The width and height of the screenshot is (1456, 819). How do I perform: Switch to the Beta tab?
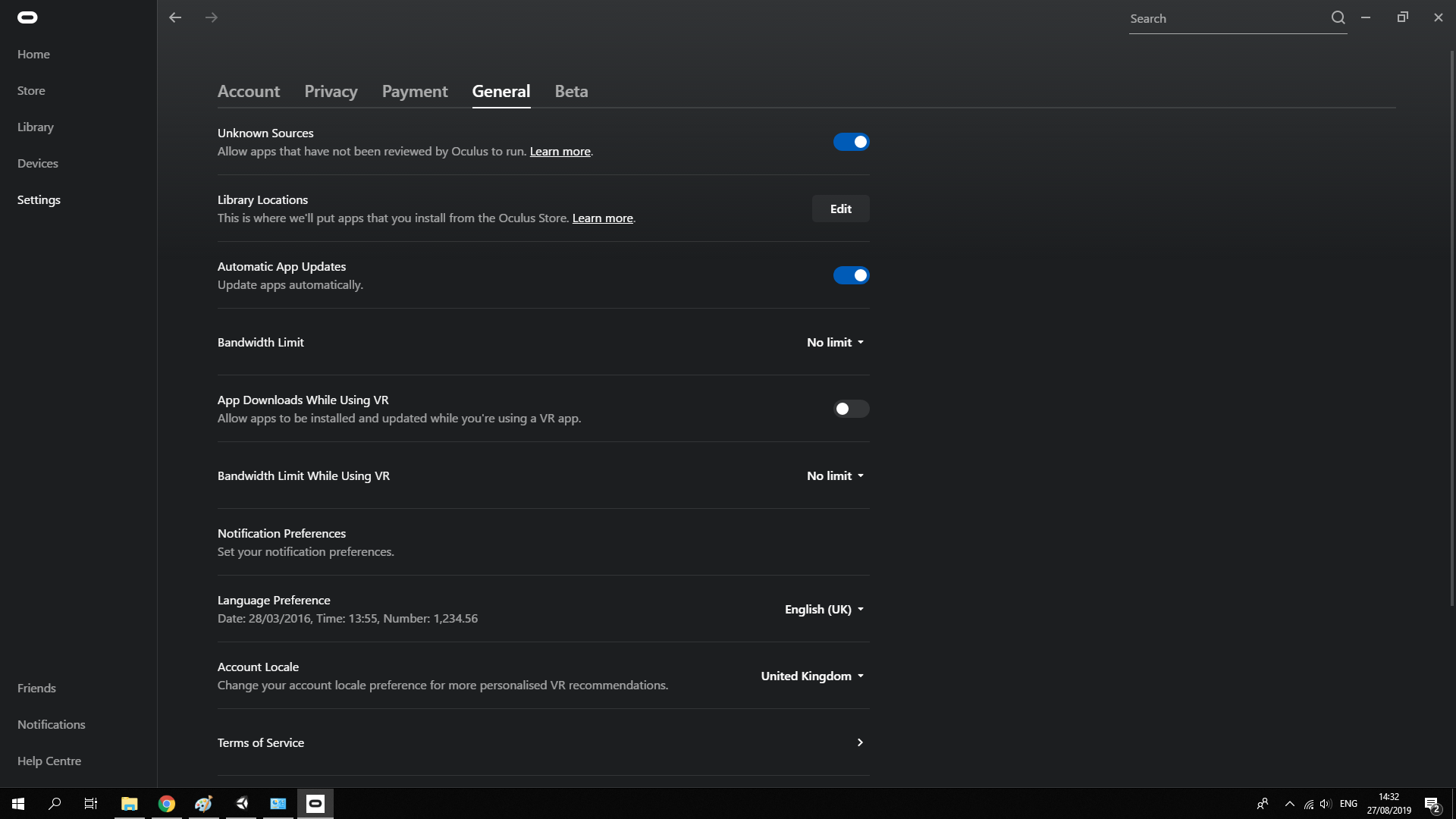point(571,91)
